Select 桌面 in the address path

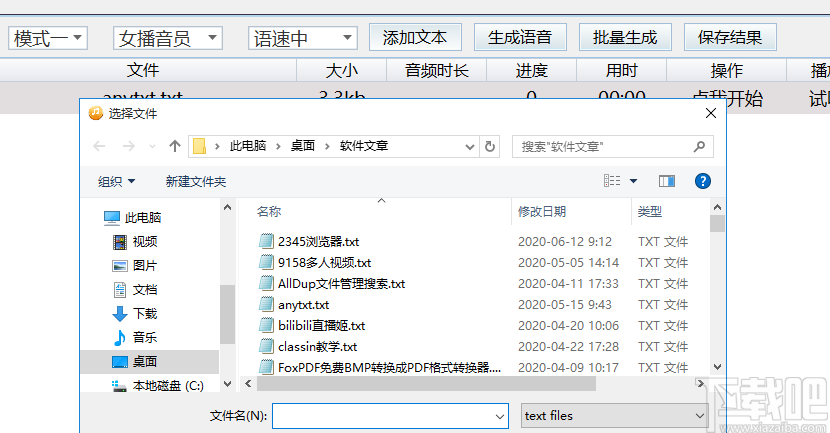(x=303, y=146)
